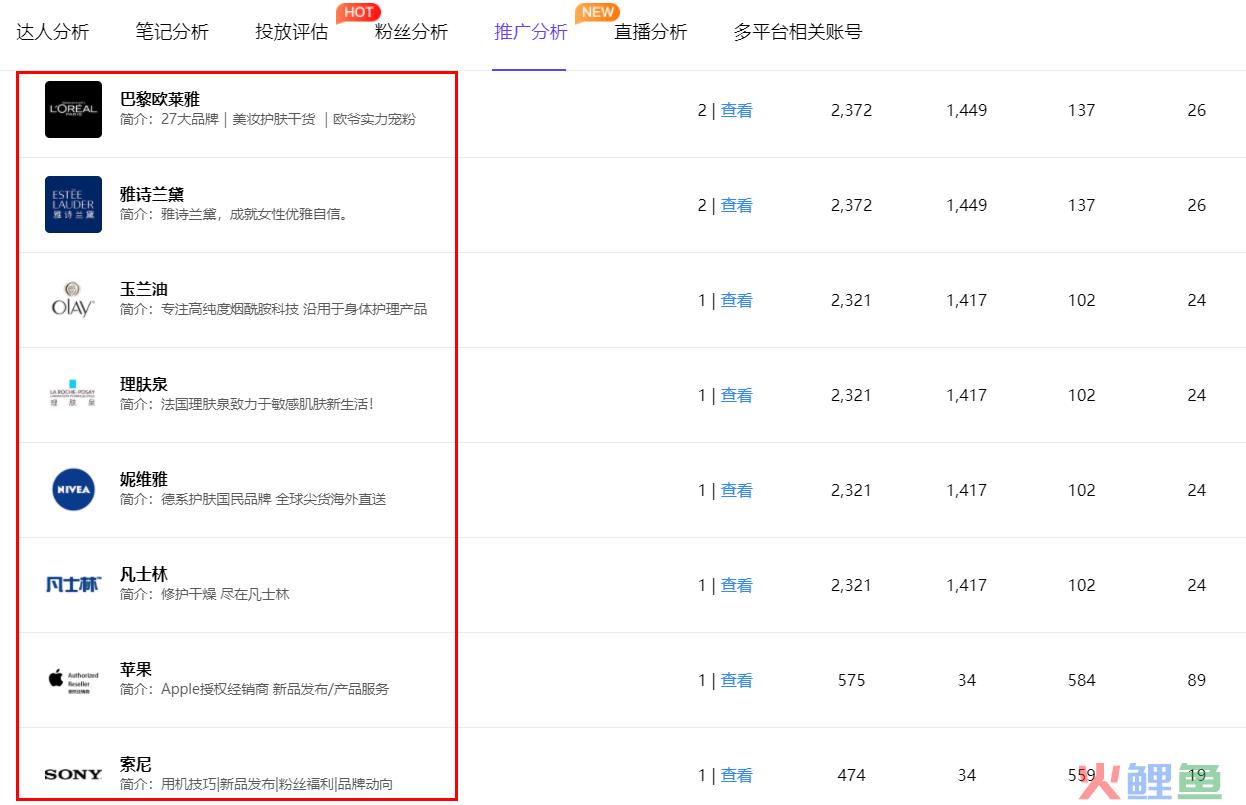Screen dimensions: 1246x805
Task: Click the description '修护干燥 尽在凡士林'
Action: [225, 594]
